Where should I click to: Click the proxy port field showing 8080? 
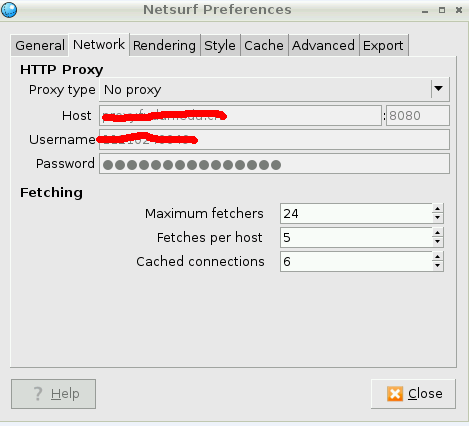click(x=418, y=116)
